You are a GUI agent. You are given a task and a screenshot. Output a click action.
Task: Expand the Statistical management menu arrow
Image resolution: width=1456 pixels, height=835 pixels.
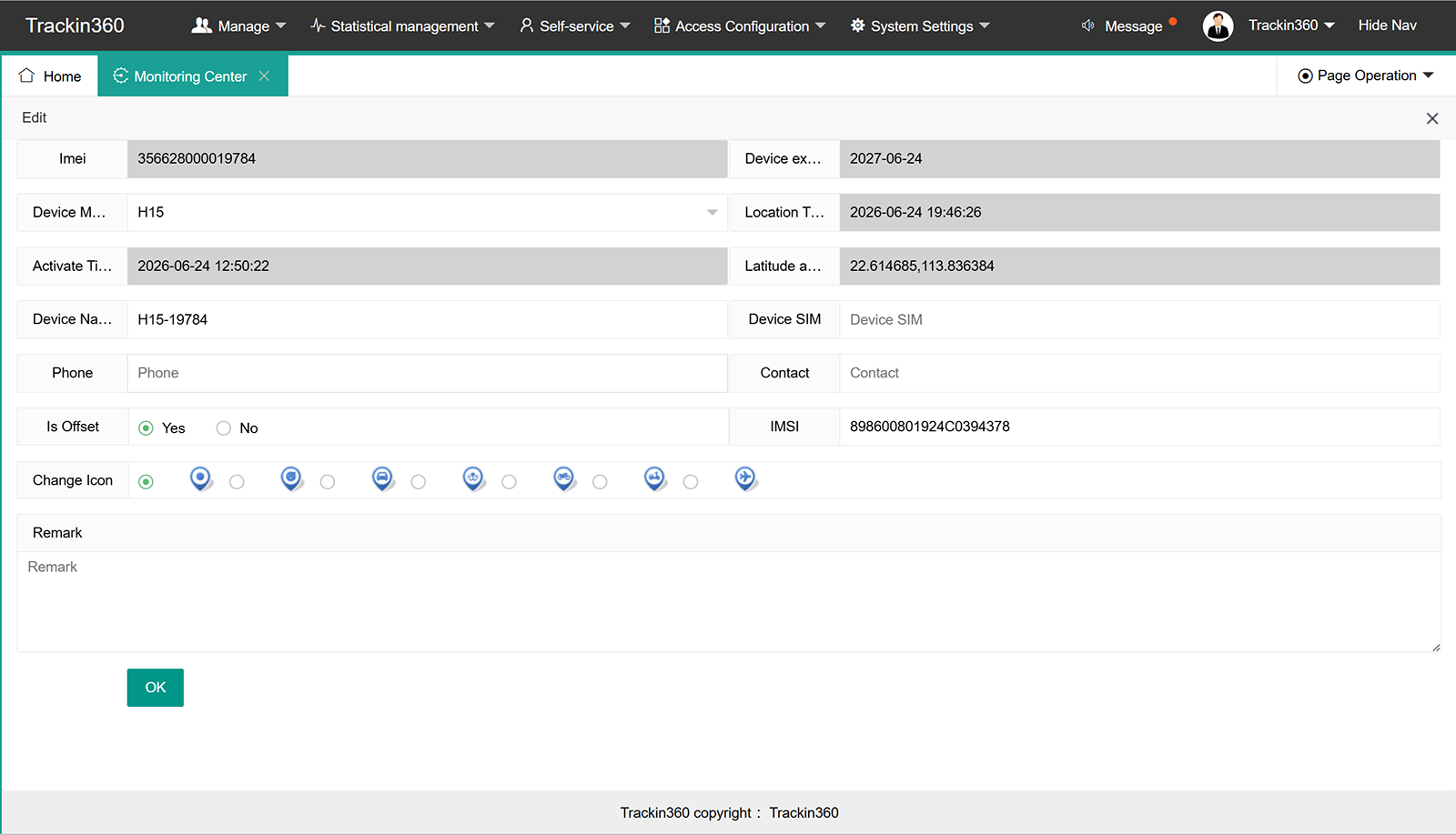pyautogui.click(x=490, y=25)
